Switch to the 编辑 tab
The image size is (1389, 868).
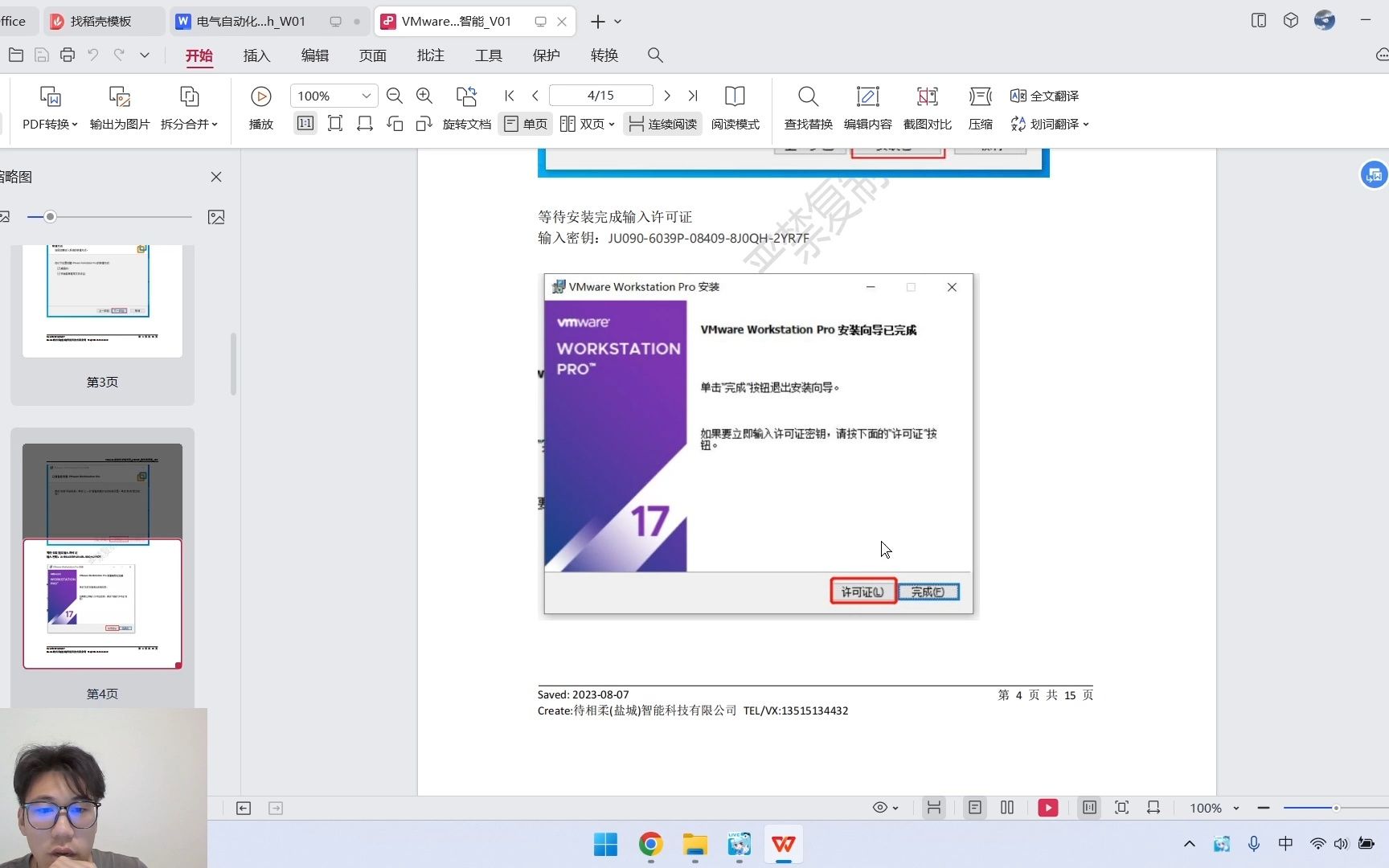[x=315, y=55]
